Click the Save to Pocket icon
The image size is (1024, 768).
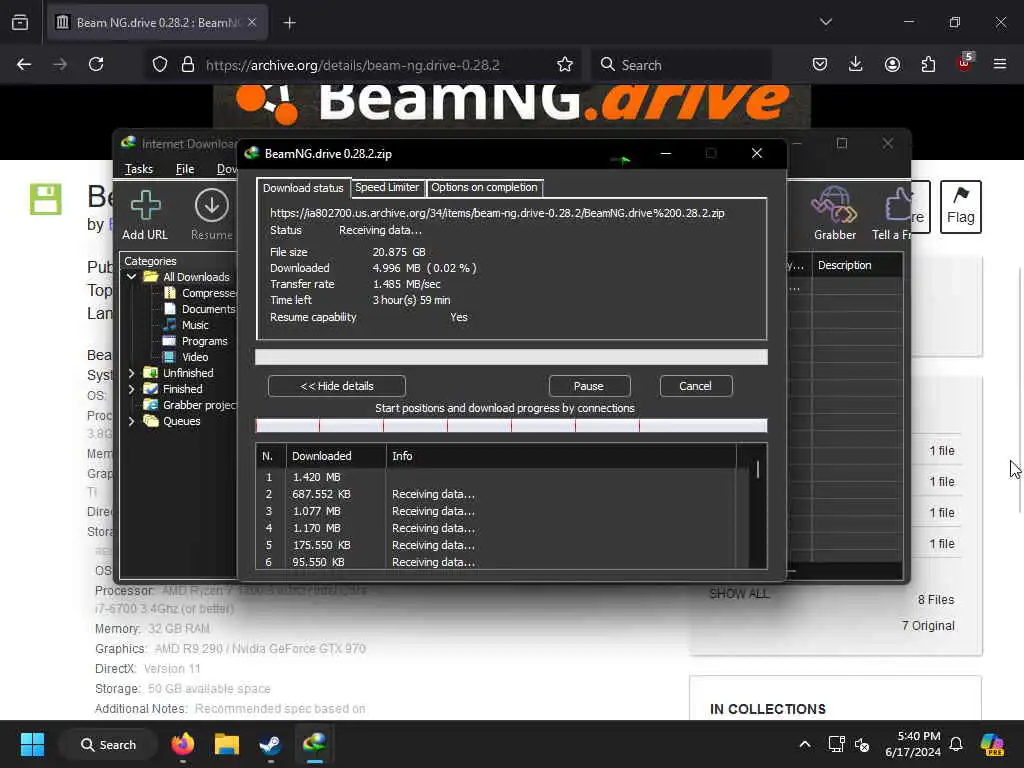(820, 64)
